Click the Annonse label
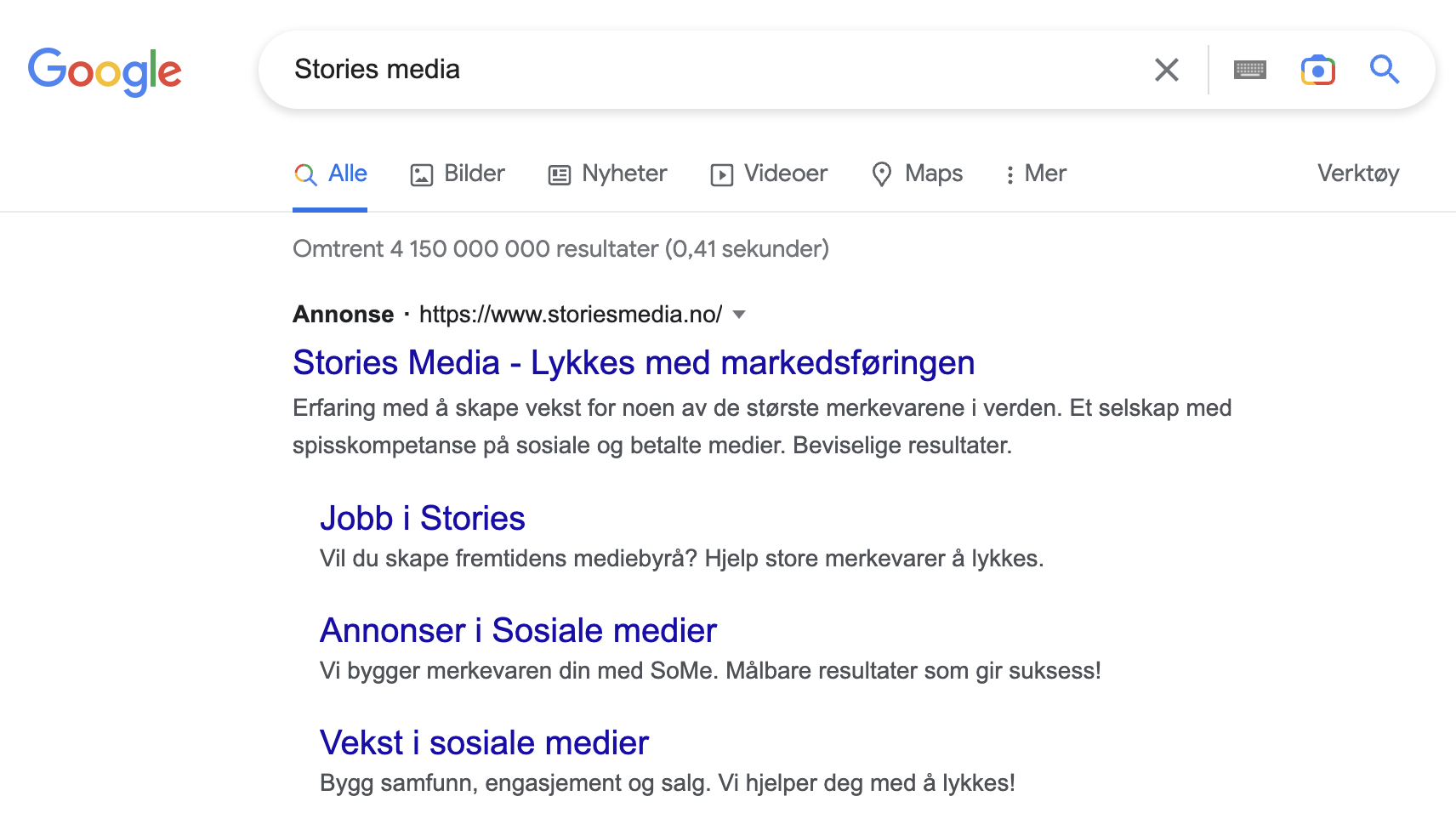1456x830 pixels. point(344,315)
